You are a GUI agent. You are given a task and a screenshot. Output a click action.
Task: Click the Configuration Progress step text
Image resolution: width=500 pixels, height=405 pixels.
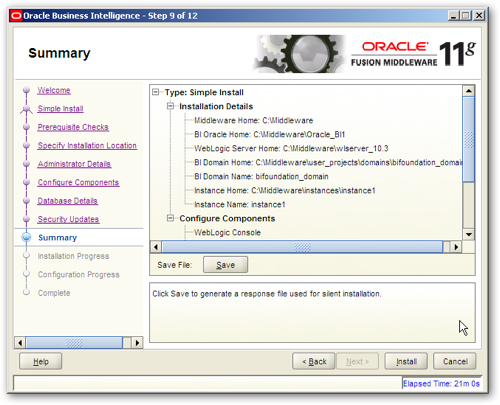(x=79, y=274)
